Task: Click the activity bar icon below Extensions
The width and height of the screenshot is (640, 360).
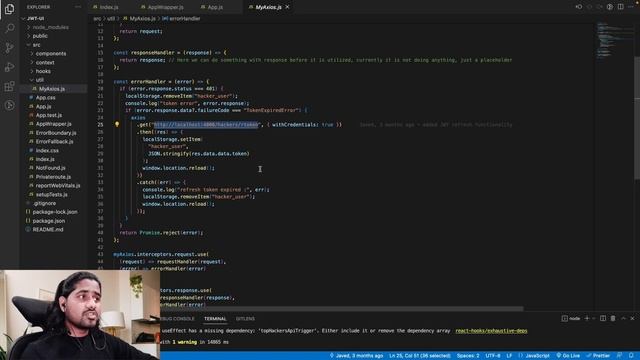Action: pos(9,105)
